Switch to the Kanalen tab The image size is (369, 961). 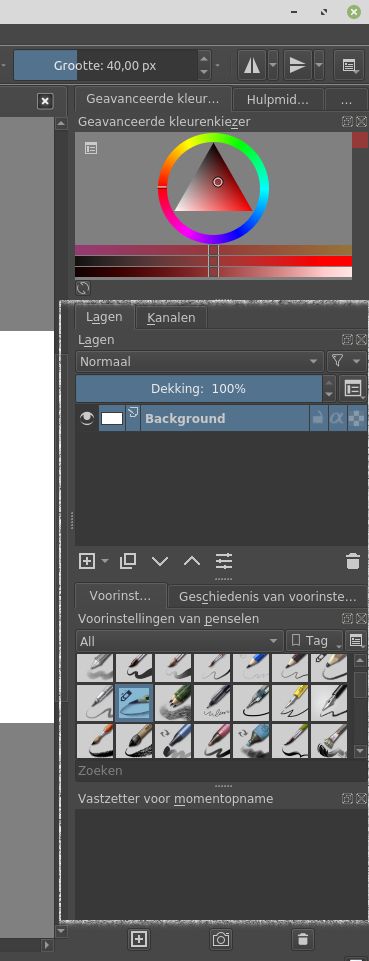pos(171,317)
